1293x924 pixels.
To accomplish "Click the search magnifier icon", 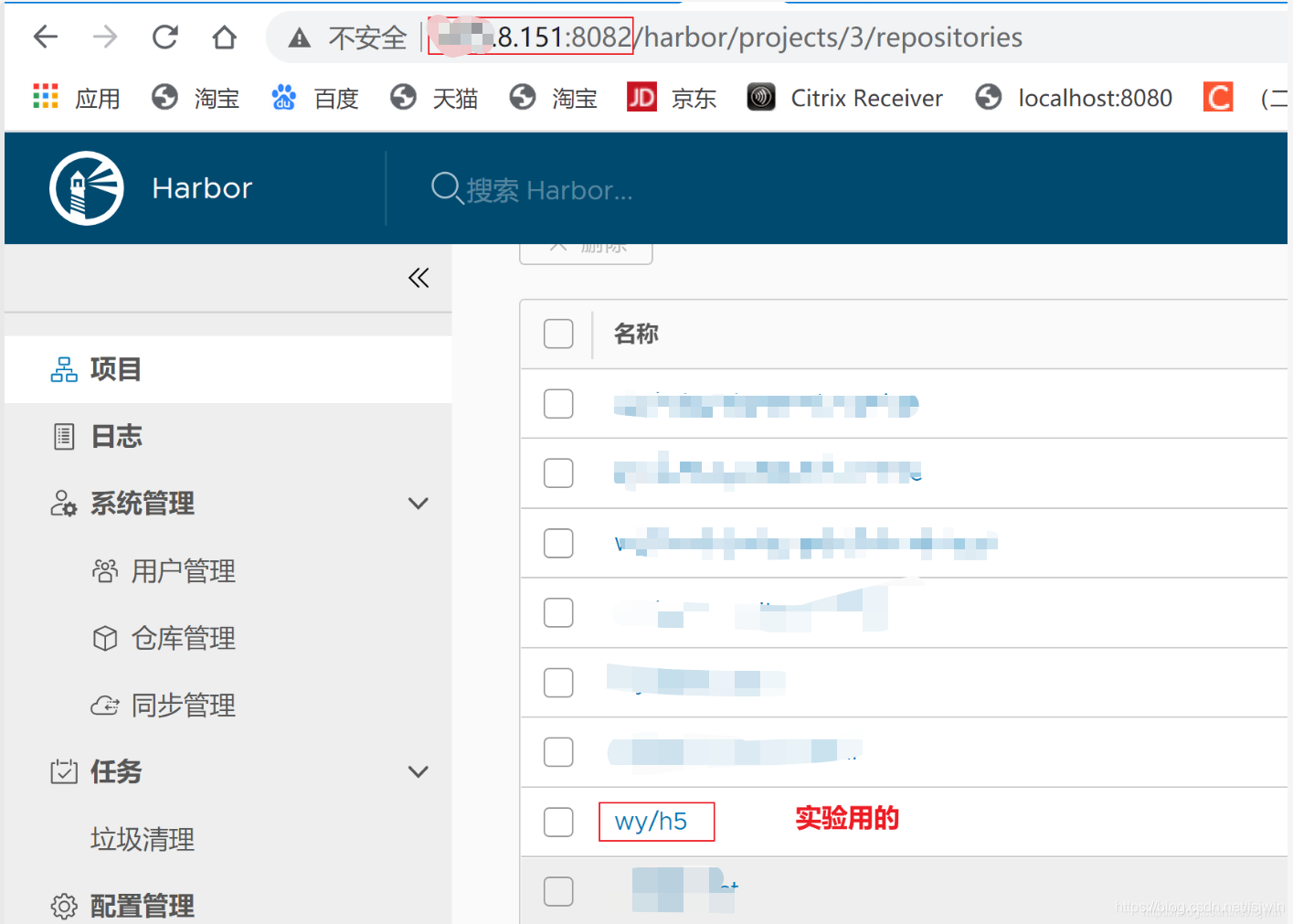I will (x=446, y=188).
